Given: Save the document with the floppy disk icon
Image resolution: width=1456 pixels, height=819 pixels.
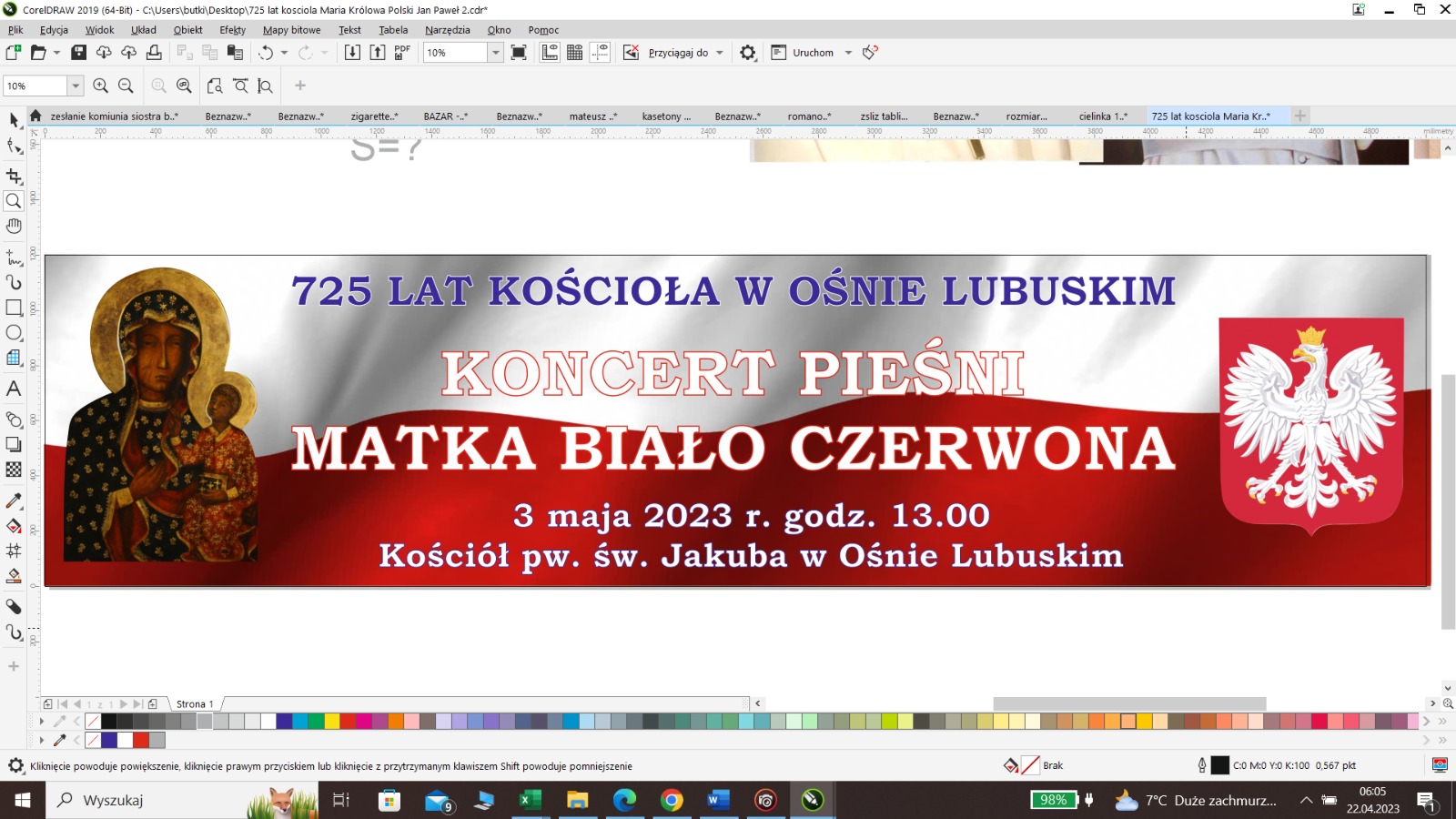Looking at the screenshot, I should 79,53.
